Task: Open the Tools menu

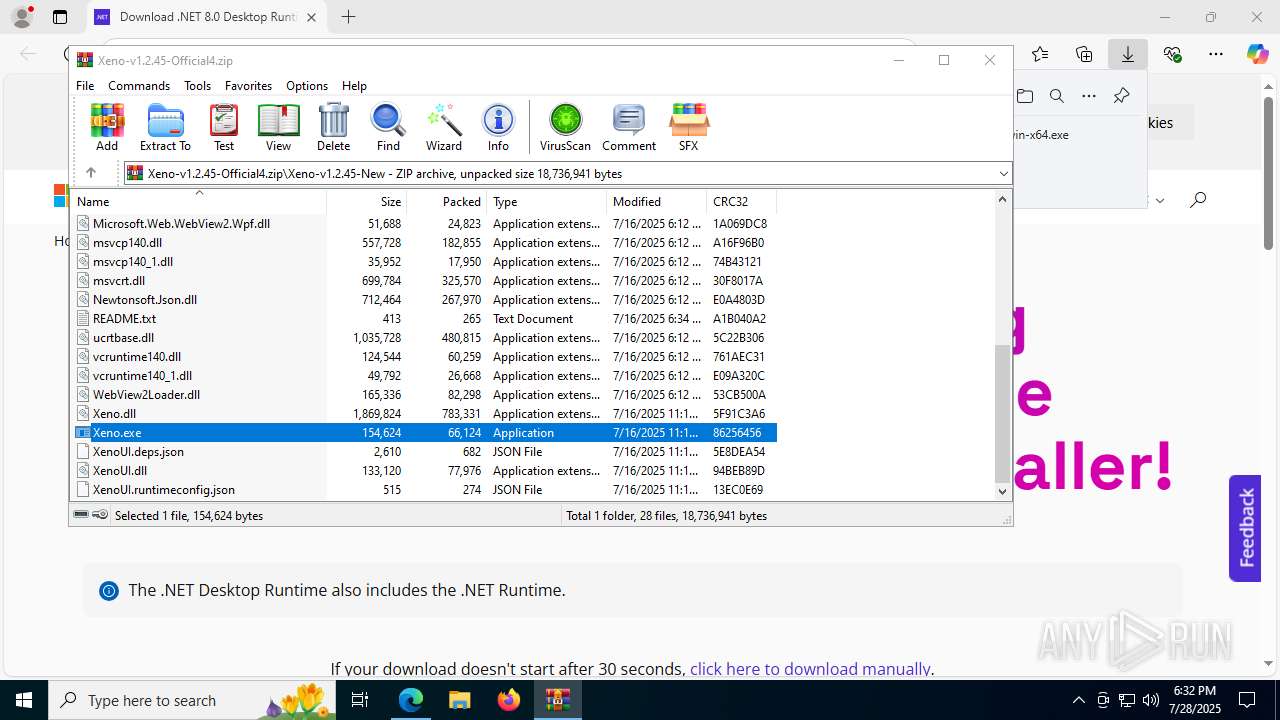Action: (x=197, y=86)
